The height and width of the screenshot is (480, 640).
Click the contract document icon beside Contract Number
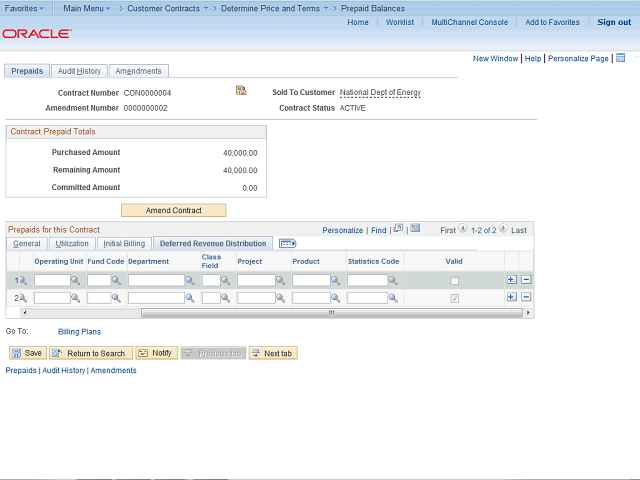pos(241,91)
